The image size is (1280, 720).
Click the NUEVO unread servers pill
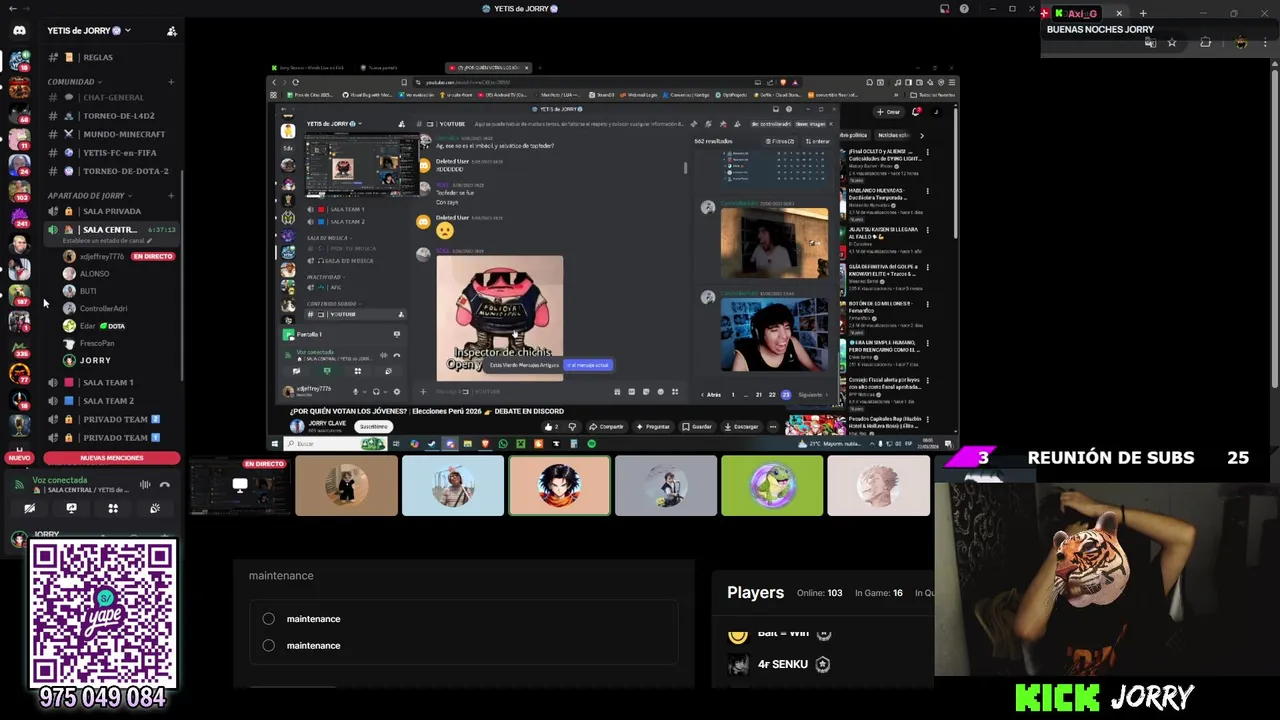click(x=19, y=458)
